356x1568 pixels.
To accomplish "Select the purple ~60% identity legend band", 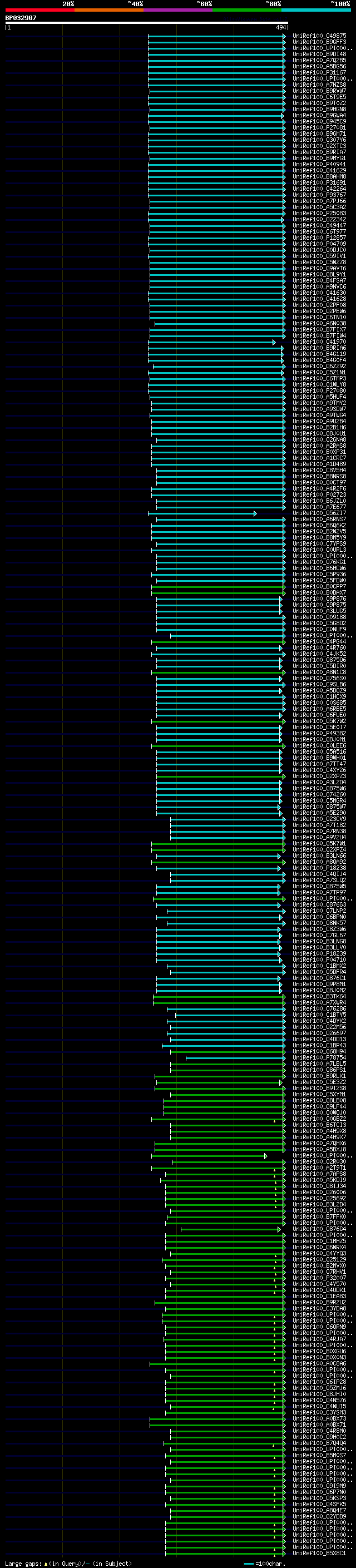I will click(179, 10).
